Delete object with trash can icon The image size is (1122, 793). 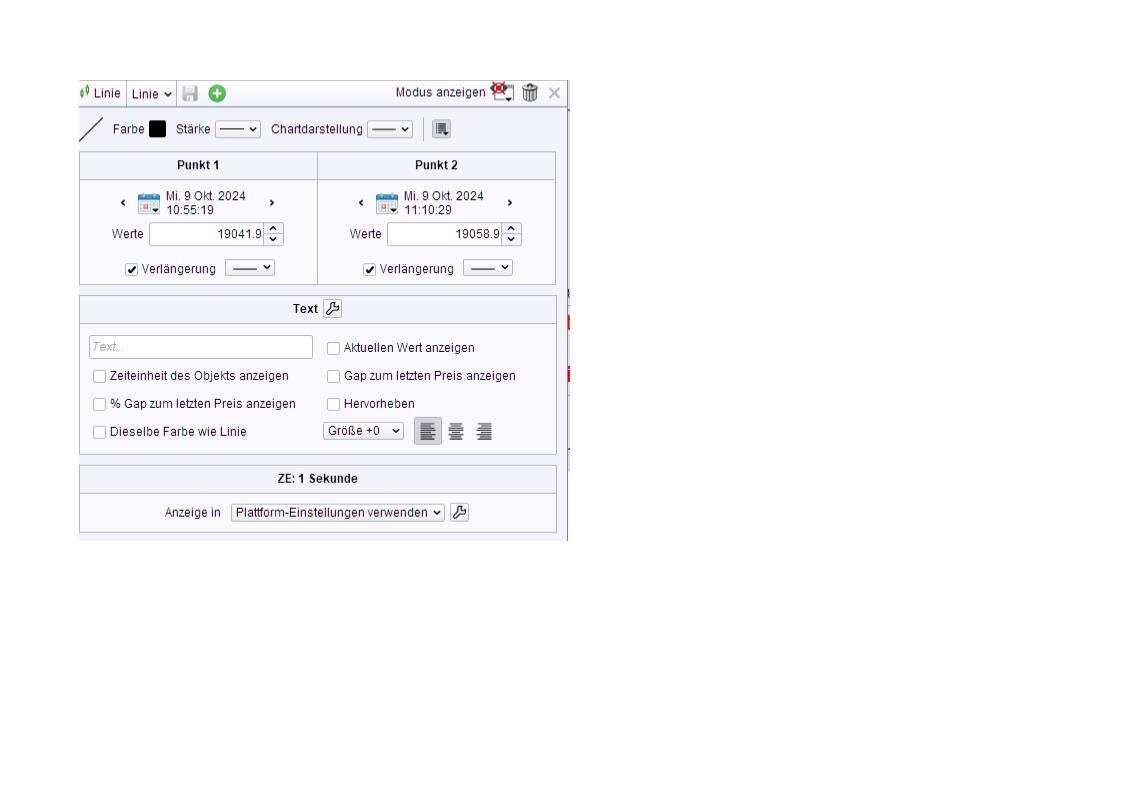530,92
